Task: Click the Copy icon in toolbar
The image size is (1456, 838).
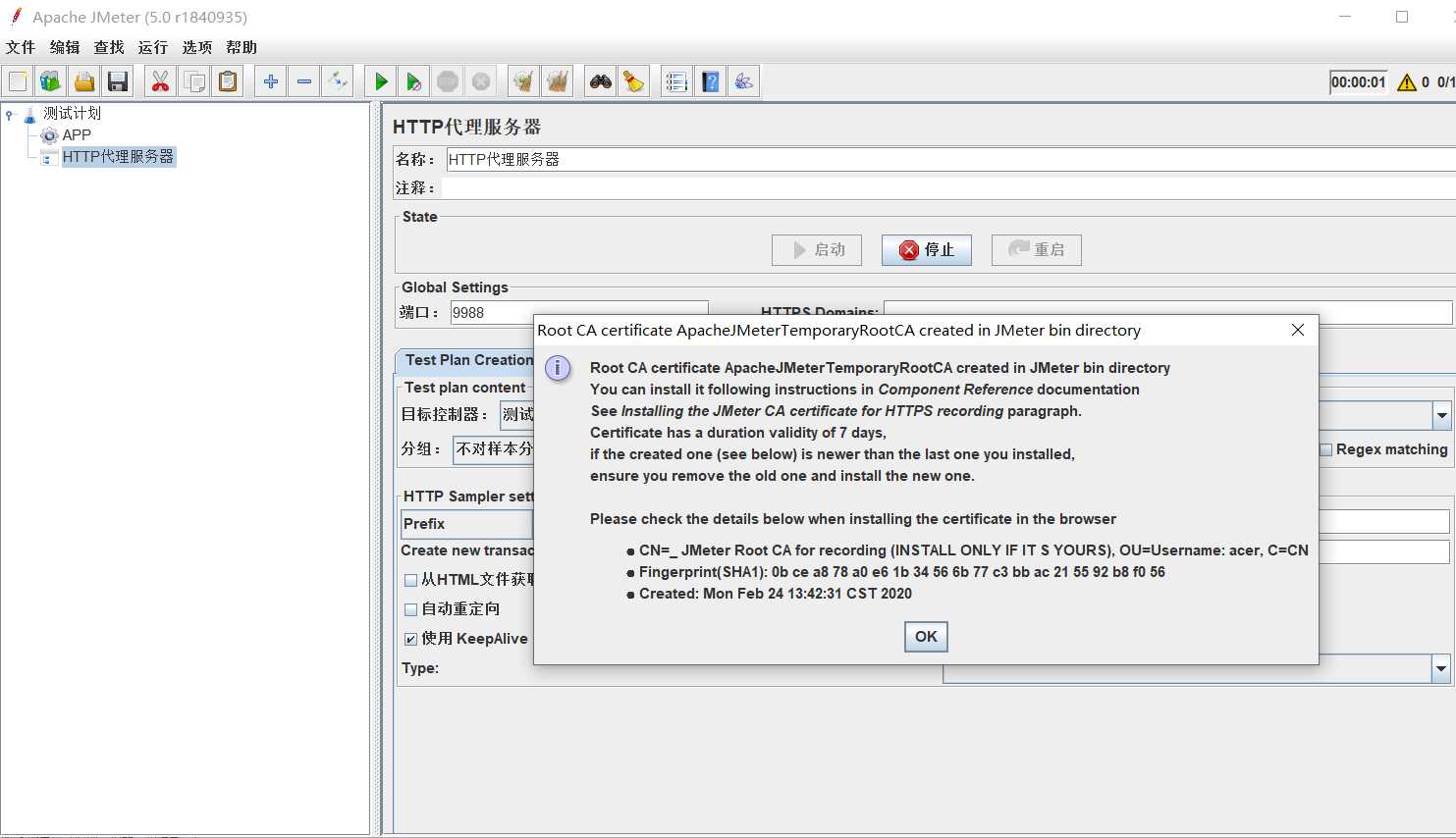Action: (194, 81)
